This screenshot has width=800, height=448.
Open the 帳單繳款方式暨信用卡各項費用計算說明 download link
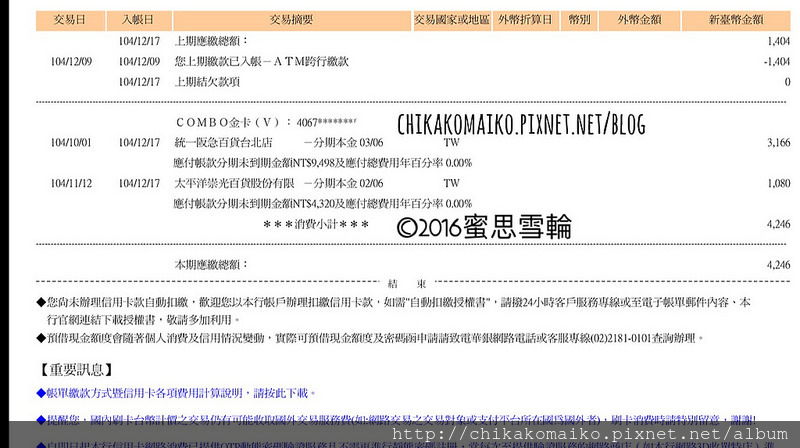tap(176, 393)
